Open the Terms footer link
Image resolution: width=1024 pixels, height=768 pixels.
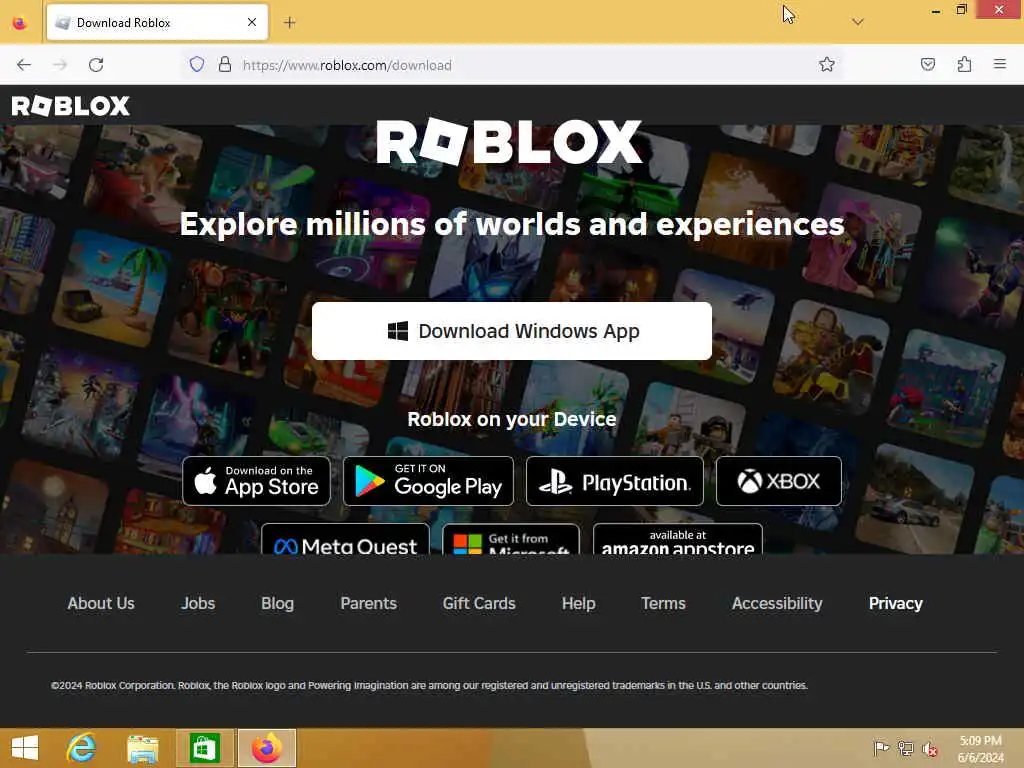coord(663,603)
